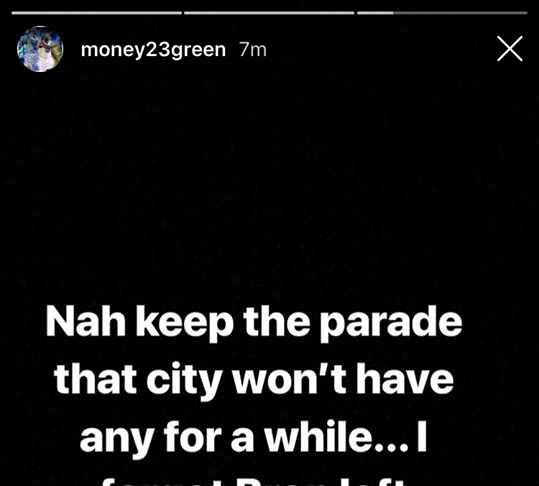Click the word "for" in the third line
539x486 pixels.
pos(192,437)
